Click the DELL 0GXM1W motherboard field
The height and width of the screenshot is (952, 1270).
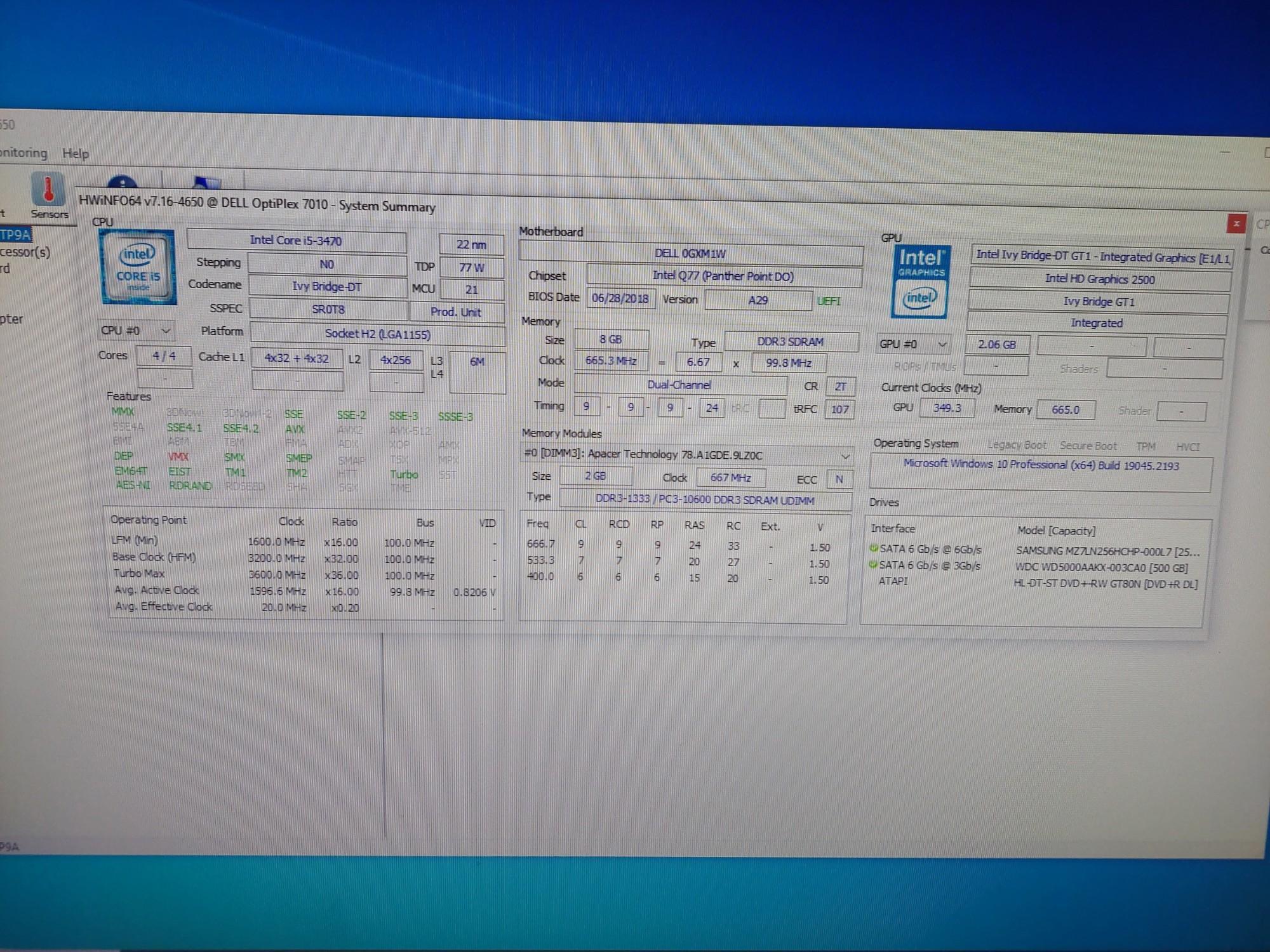coord(691,254)
